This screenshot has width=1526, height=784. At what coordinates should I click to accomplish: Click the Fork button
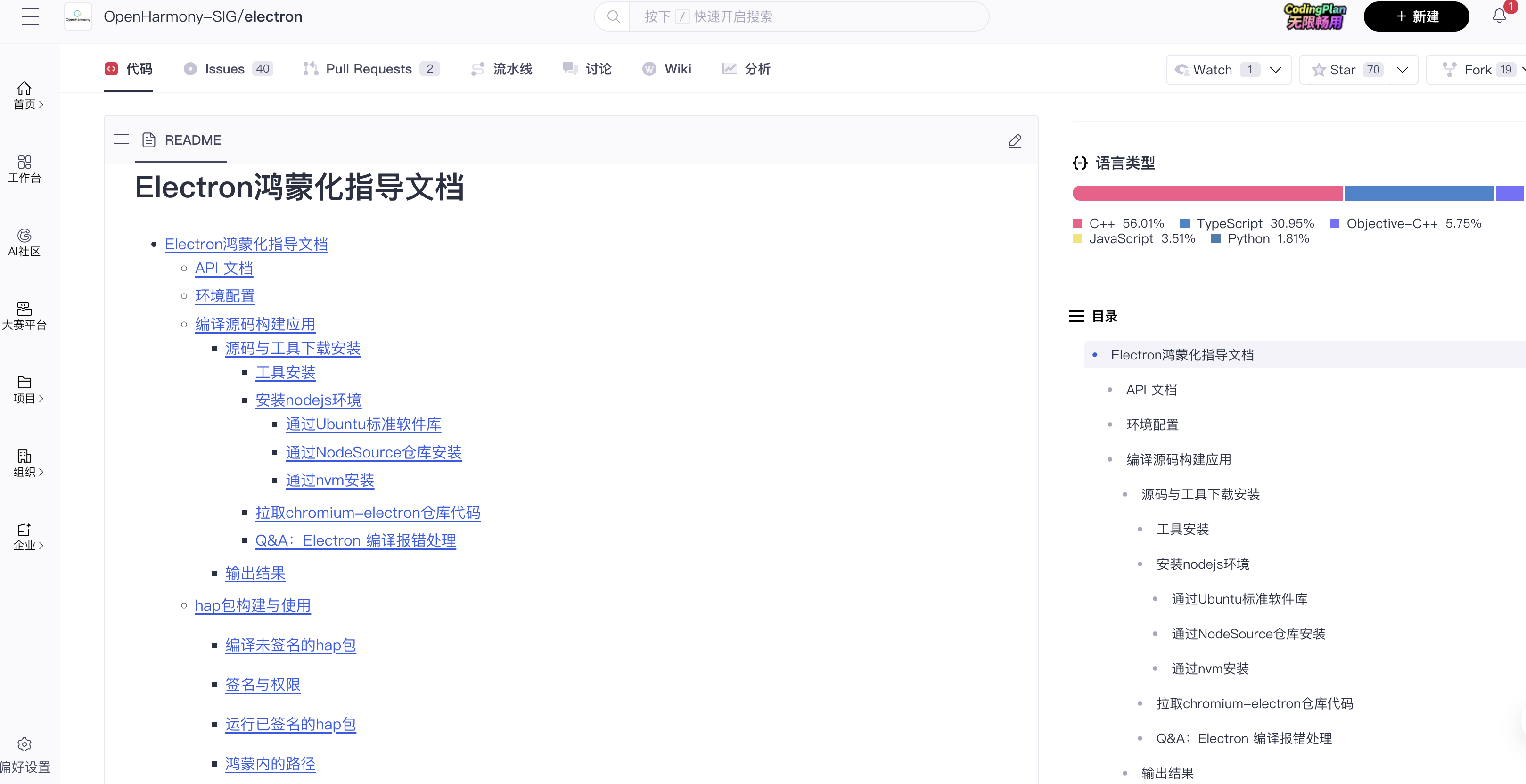[x=1477, y=70]
